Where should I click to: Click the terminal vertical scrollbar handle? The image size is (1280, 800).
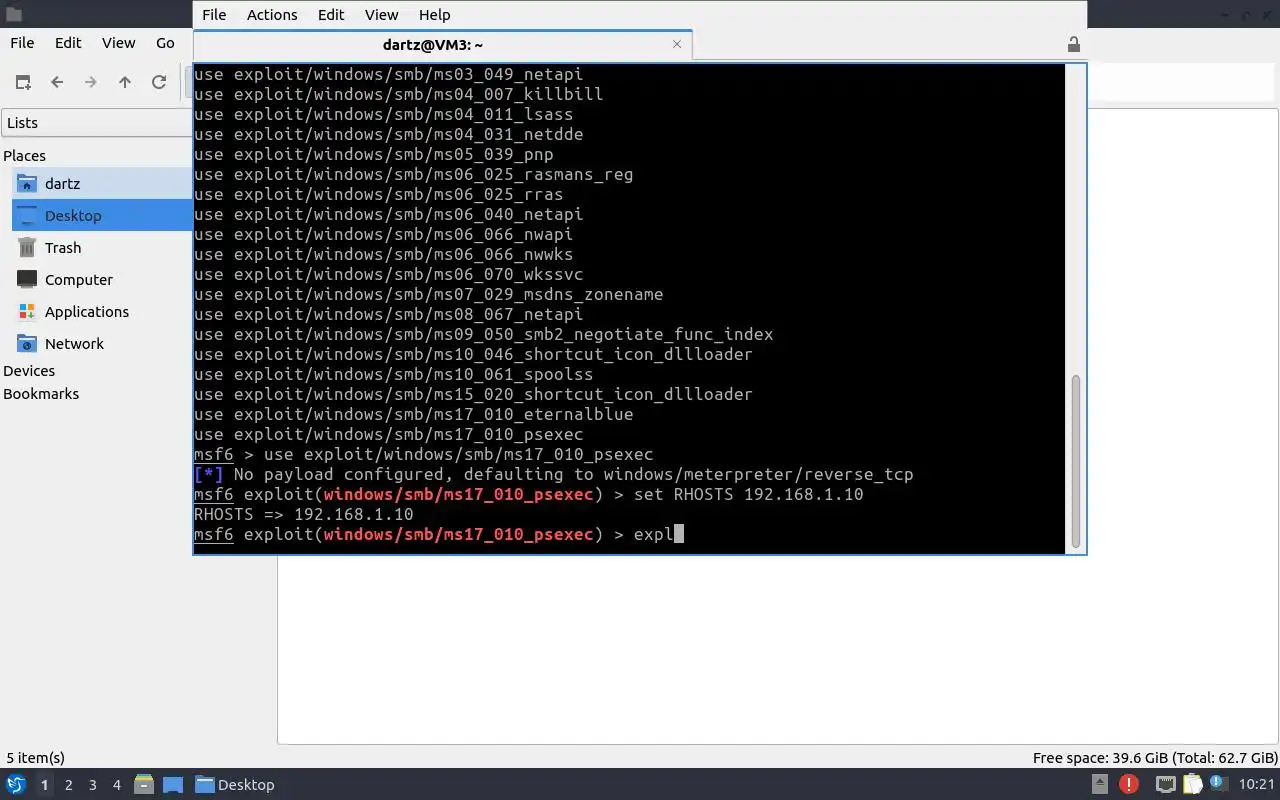pos(1076,461)
